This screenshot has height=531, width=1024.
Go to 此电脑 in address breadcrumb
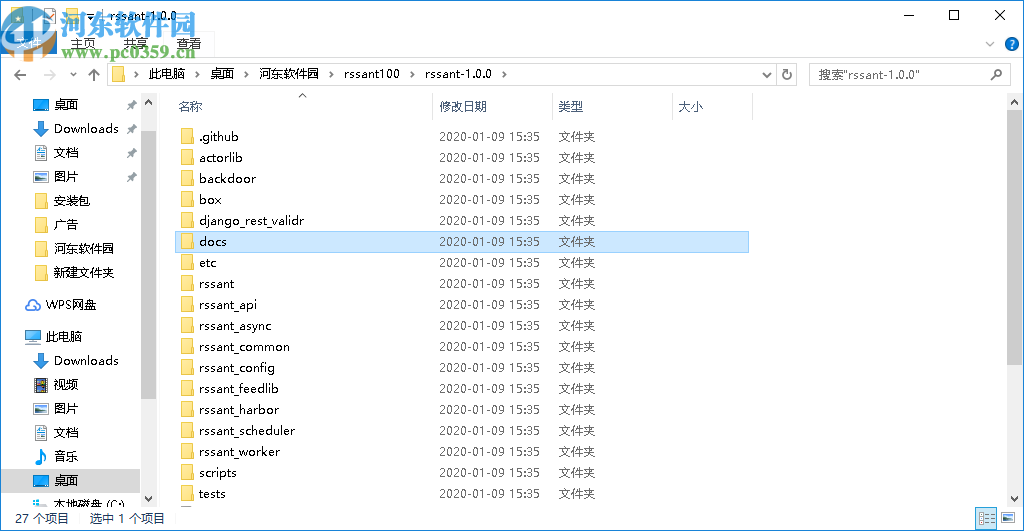tap(167, 74)
